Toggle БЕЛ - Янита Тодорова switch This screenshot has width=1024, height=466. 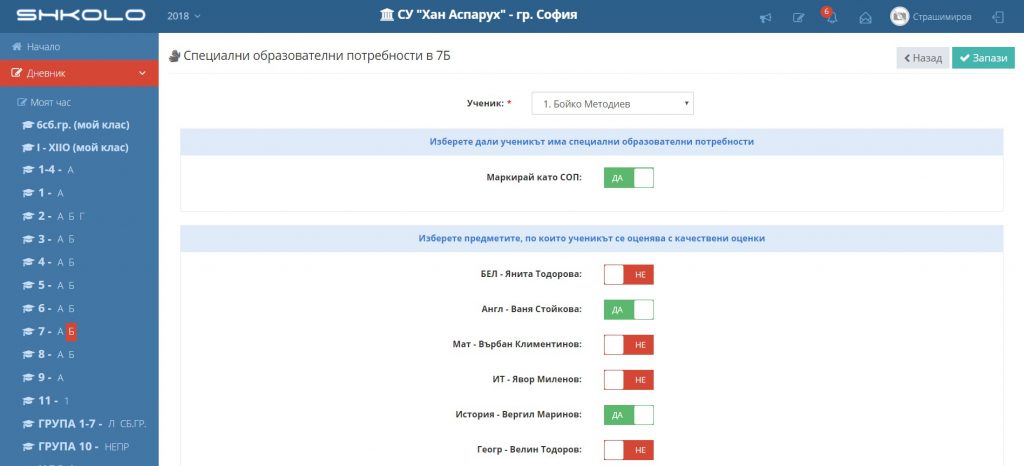point(628,275)
